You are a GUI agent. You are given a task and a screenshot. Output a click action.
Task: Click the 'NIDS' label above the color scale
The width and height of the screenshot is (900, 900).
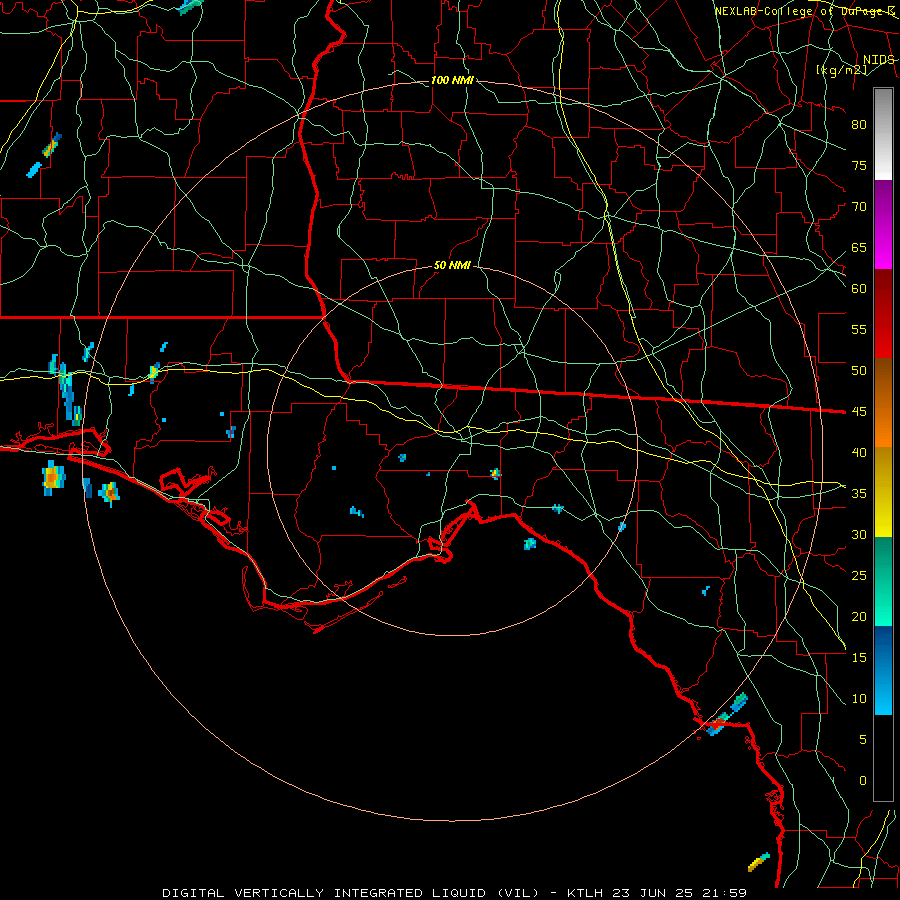click(878, 60)
